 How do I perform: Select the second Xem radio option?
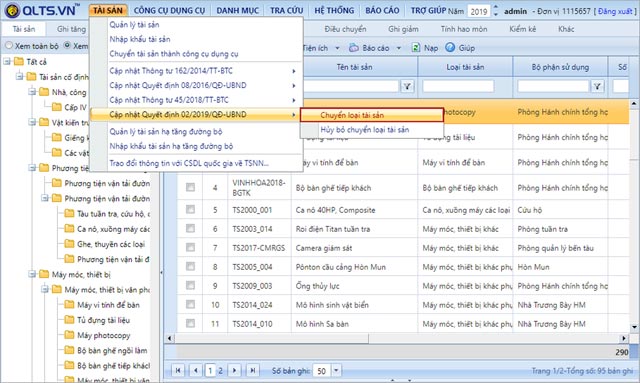(67, 45)
